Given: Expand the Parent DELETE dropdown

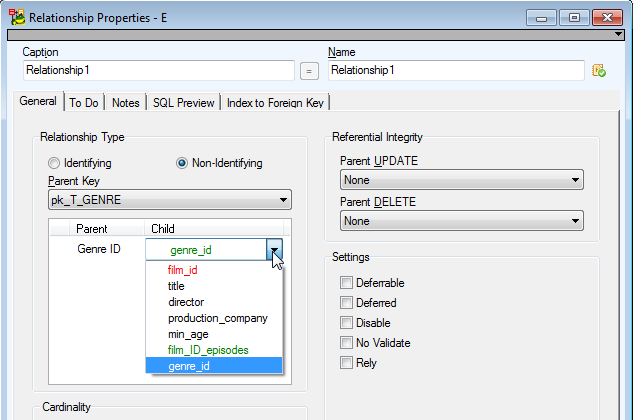Looking at the screenshot, I should pyautogui.click(x=462, y=221).
